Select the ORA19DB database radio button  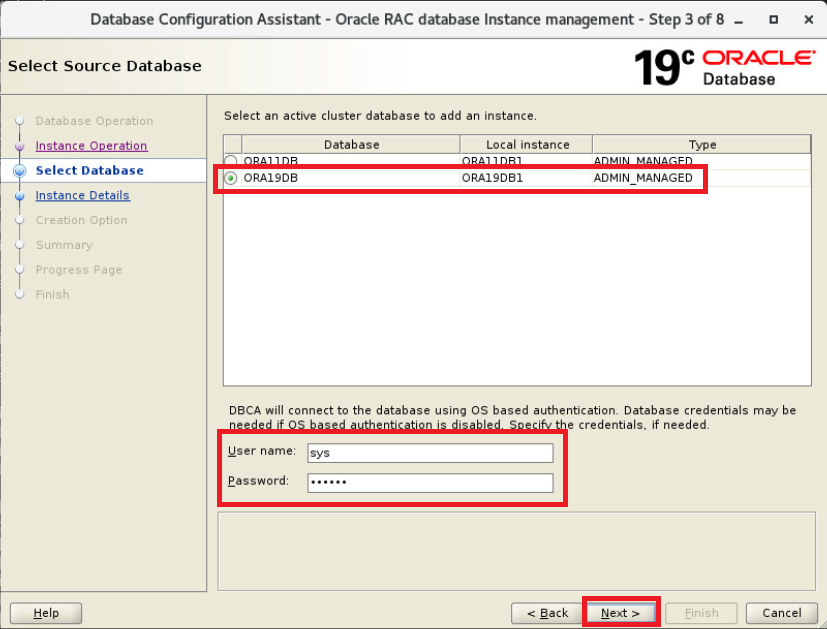pyautogui.click(x=230, y=178)
